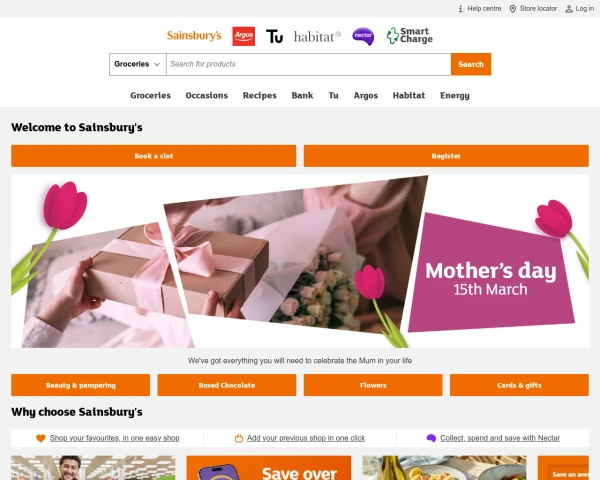Click the Search for products field
This screenshot has height=480, width=600.
pyautogui.click(x=308, y=64)
